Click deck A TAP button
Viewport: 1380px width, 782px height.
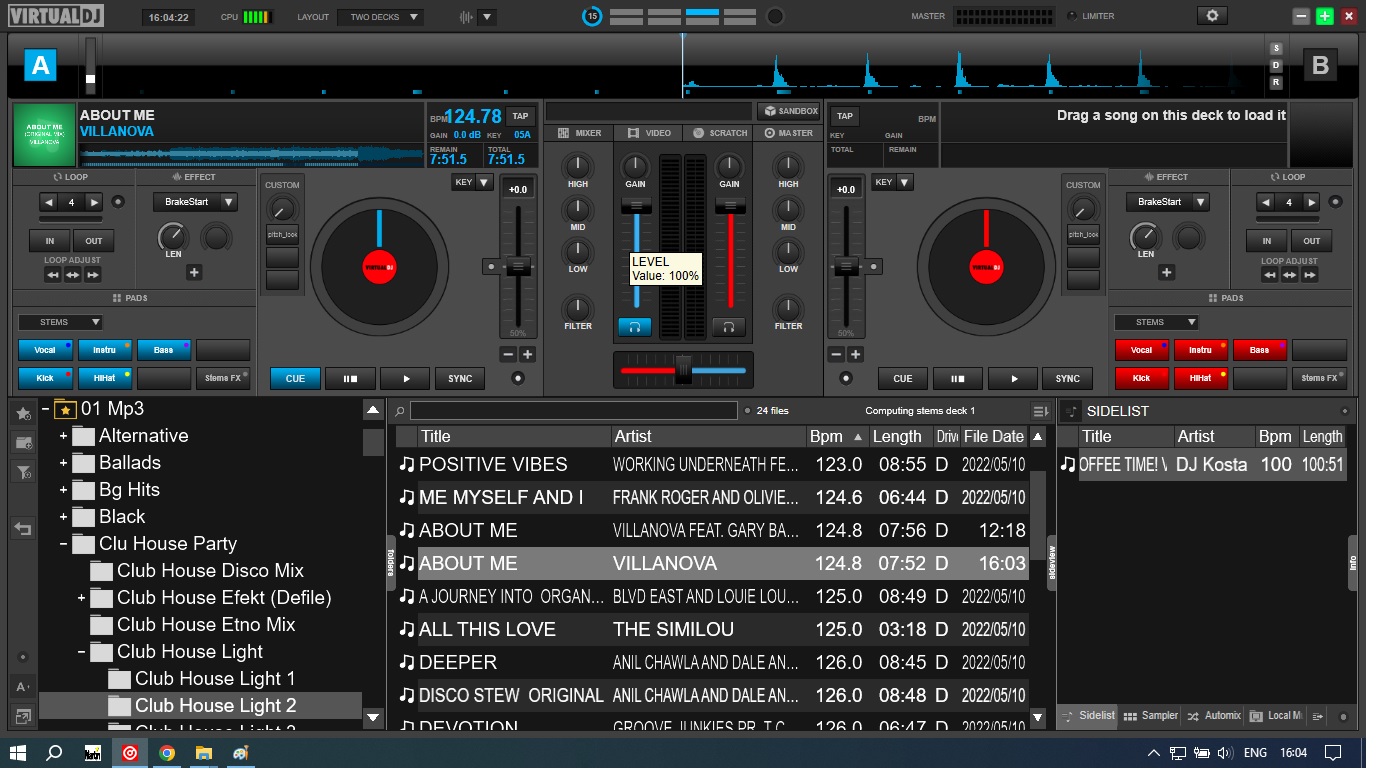point(519,116)
